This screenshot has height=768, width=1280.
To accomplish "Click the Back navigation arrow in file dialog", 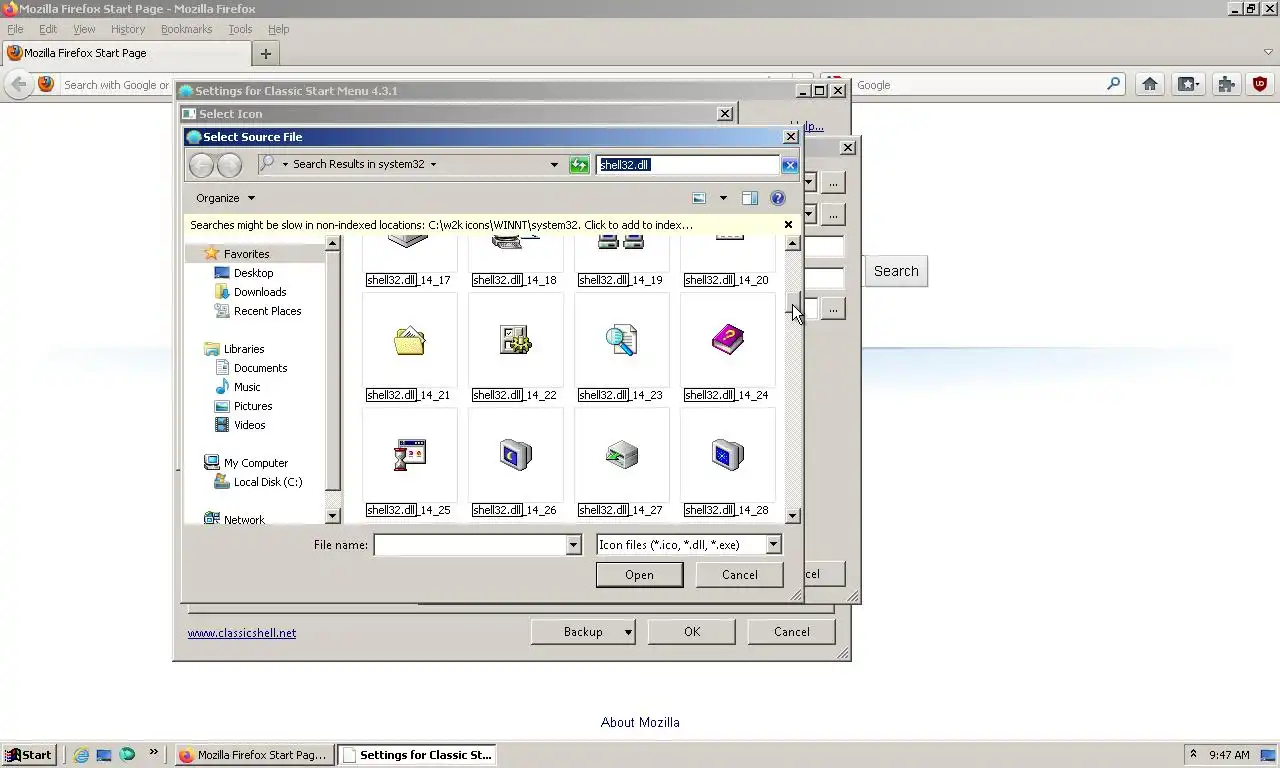I will point(202,165).
